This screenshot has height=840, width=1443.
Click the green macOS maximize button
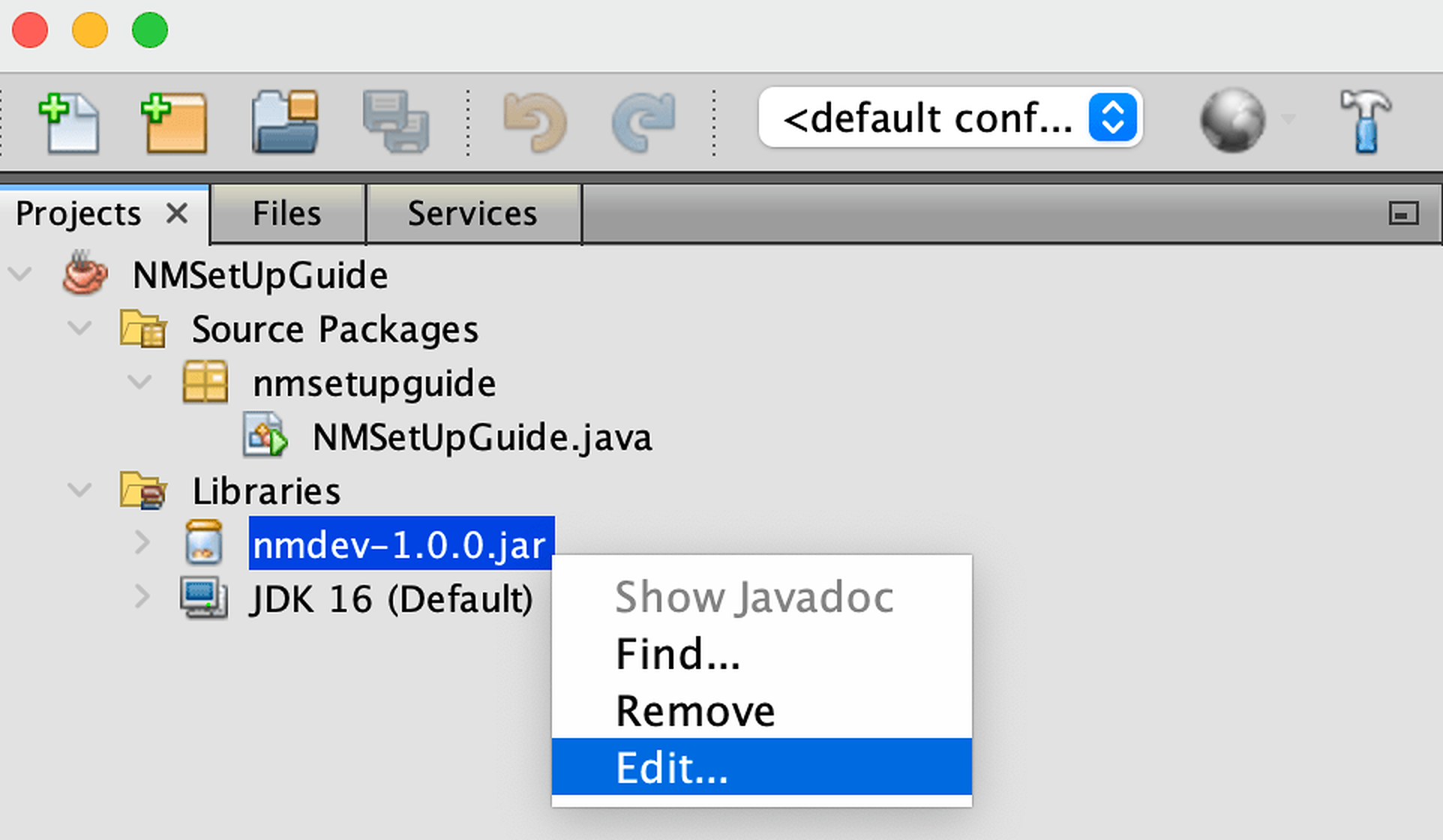[149, 31]
